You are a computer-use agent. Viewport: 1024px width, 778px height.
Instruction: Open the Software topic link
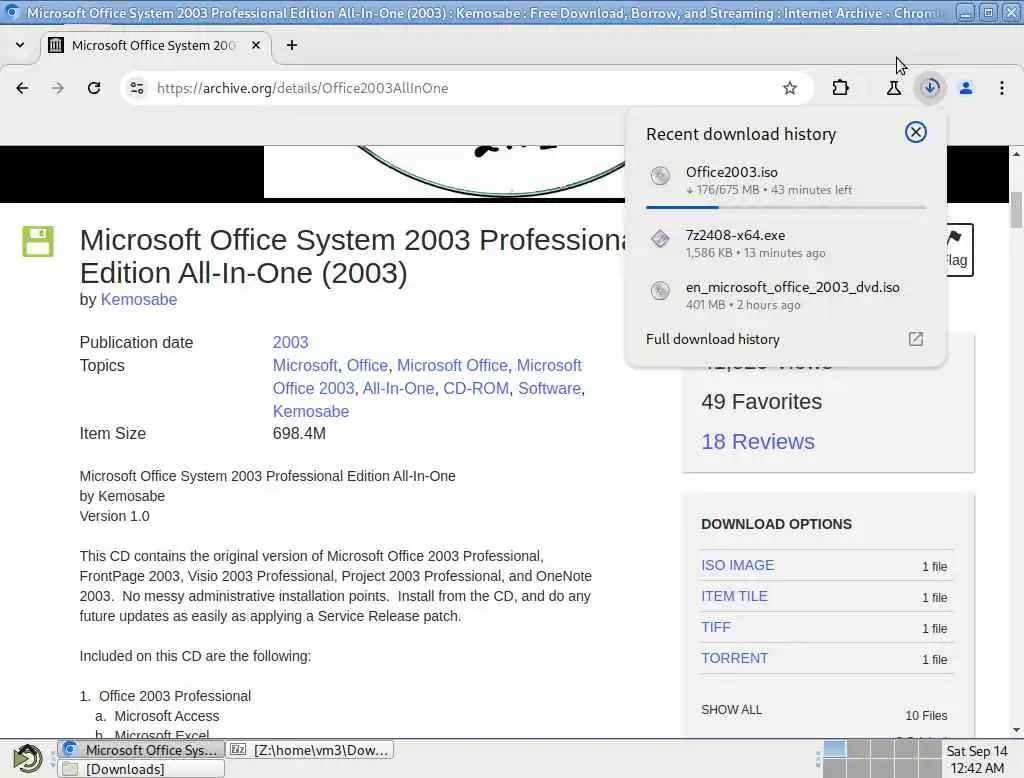(549, 388)
